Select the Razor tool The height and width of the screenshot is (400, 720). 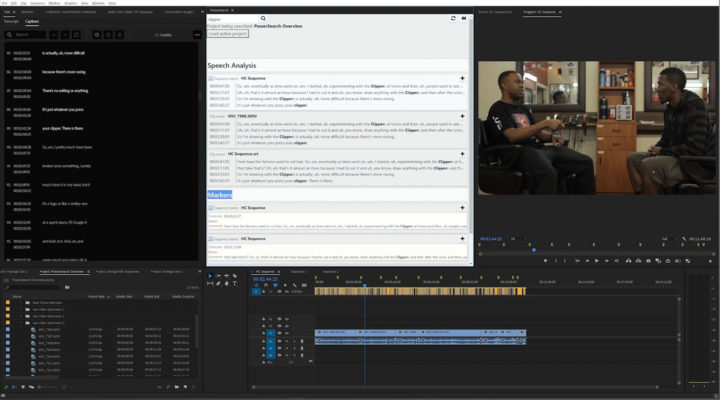(235, 276)
